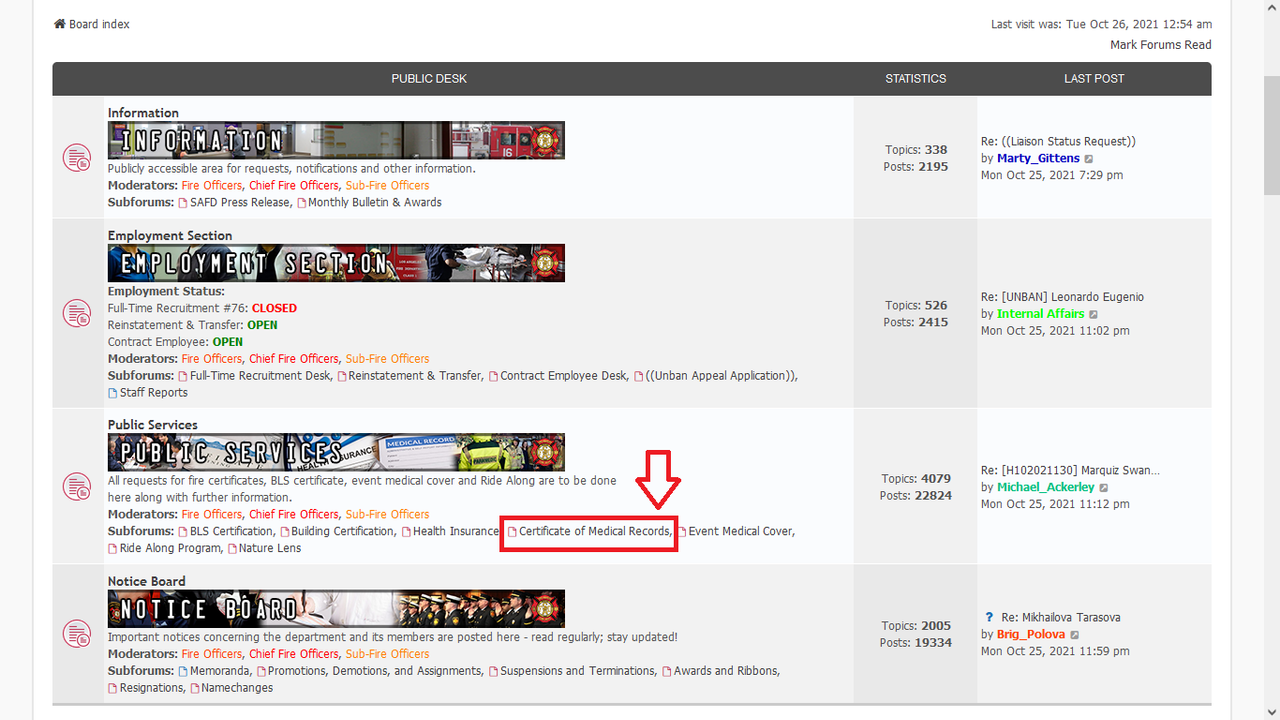Image resolution: width=1280 pixels, height=720 pixels.
Task: Open BLS Certification subforum
Action: pos(231,531)
